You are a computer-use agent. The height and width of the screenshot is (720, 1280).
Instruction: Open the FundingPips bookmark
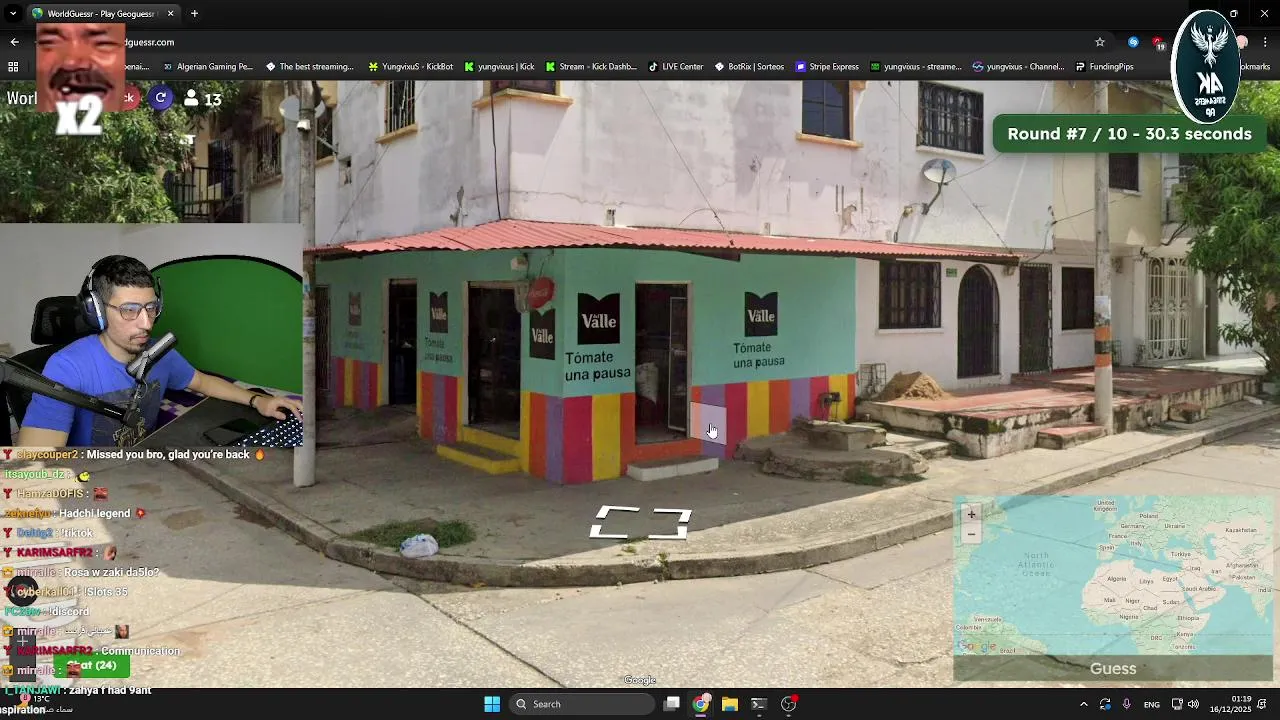(1104, 67)
